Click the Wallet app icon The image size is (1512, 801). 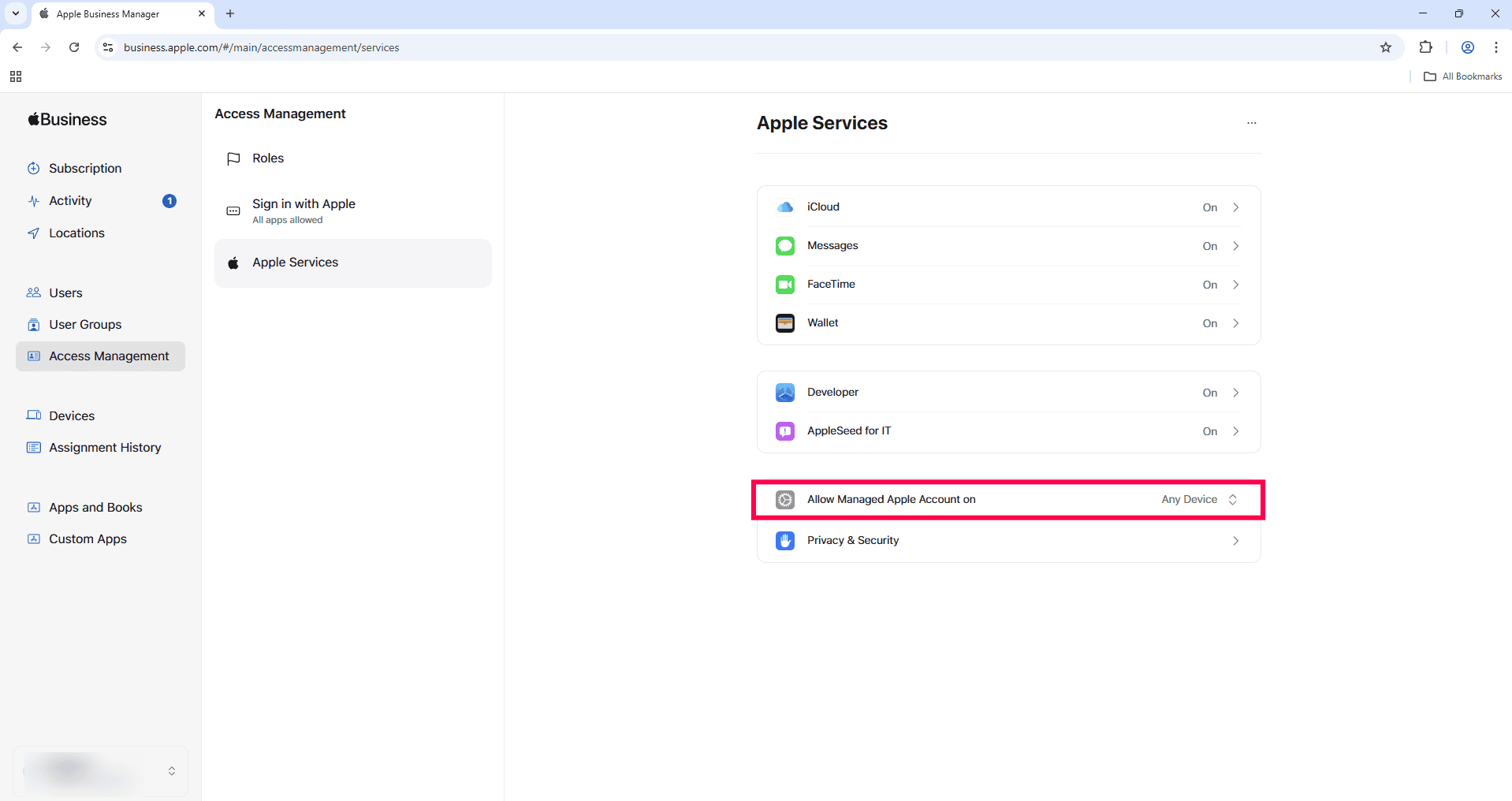click(x=785, y=323)
